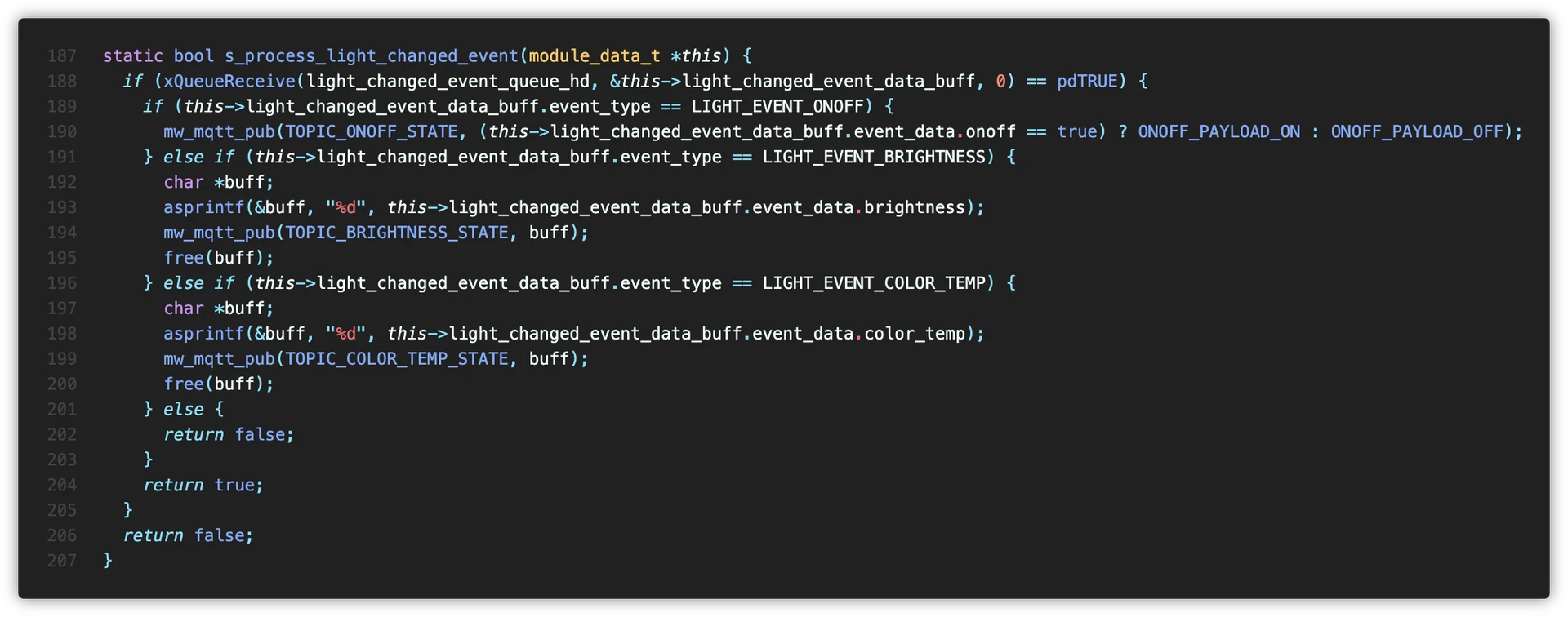The height and width of the screenshot is (617, 1568).
Task: Click the TOPIC_BRIGHTNESS_STATE argument
Action: click(396, 233)
